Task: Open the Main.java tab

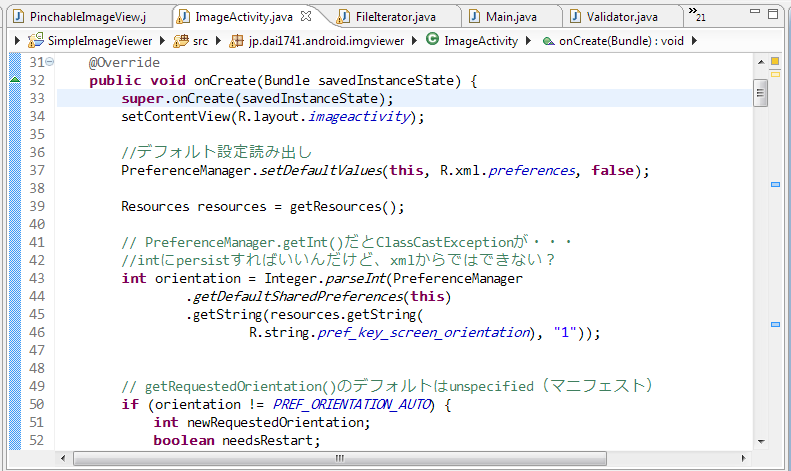Action: point(511,17)
